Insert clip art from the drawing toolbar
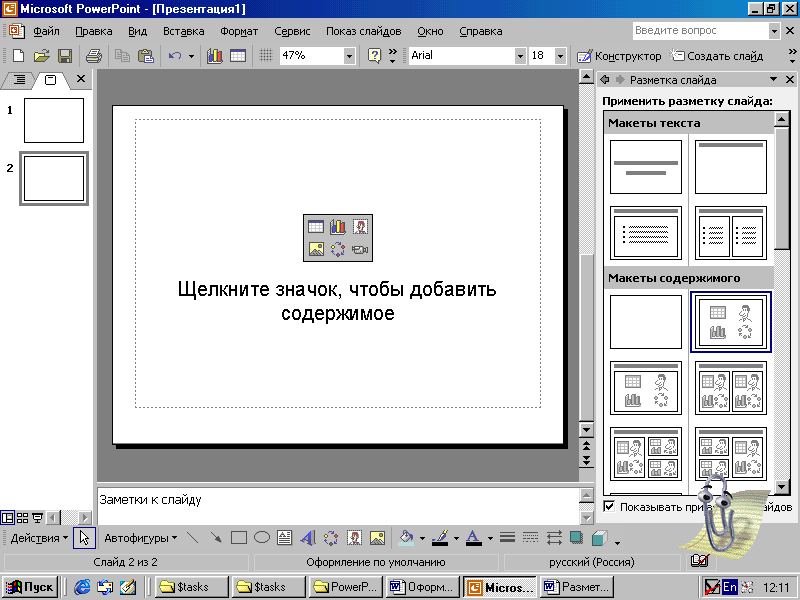The height and width of the screenshot is (600, 800). point(354,538)
